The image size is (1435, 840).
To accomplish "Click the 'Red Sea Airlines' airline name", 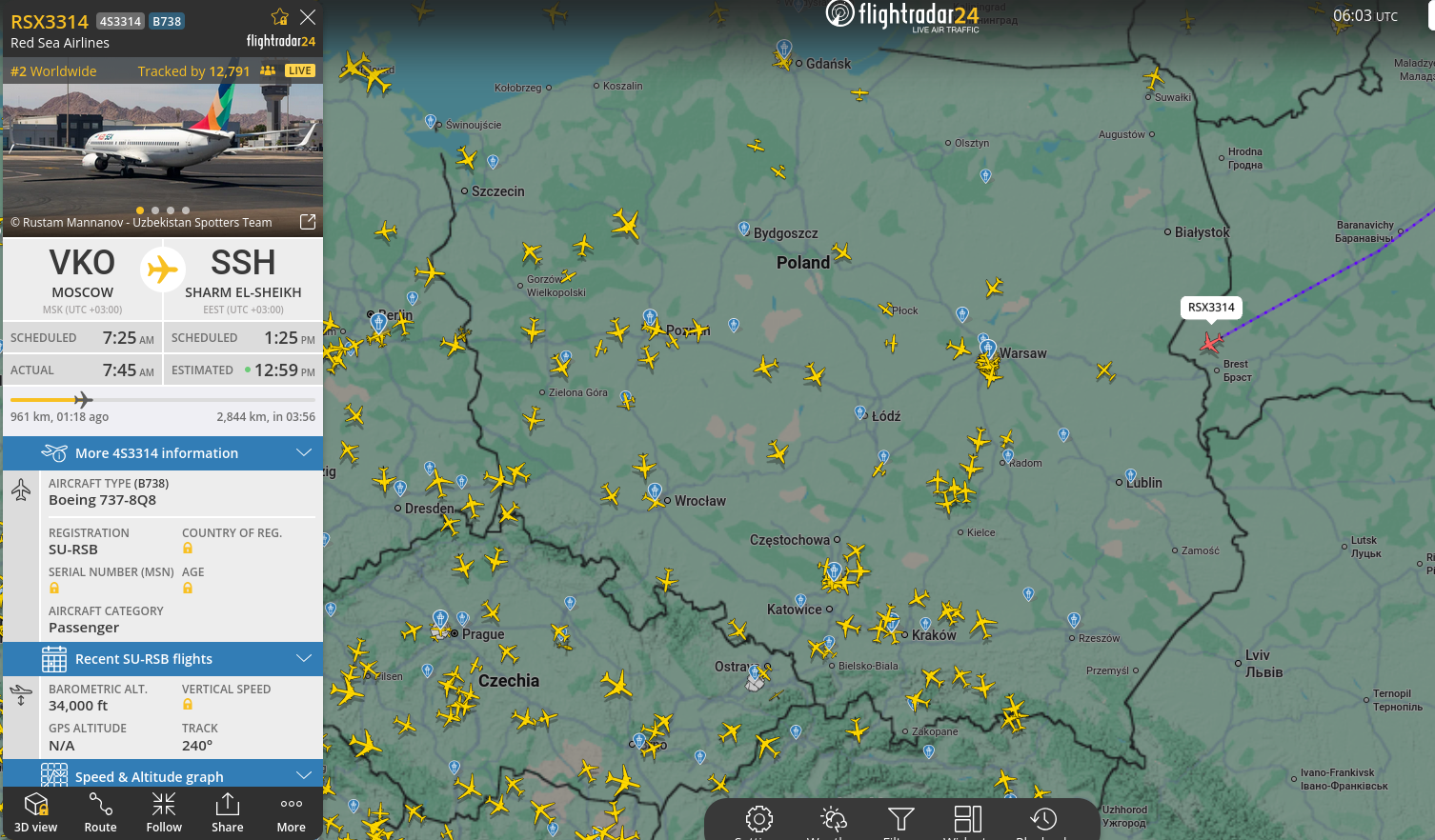I will coord(60,43).
